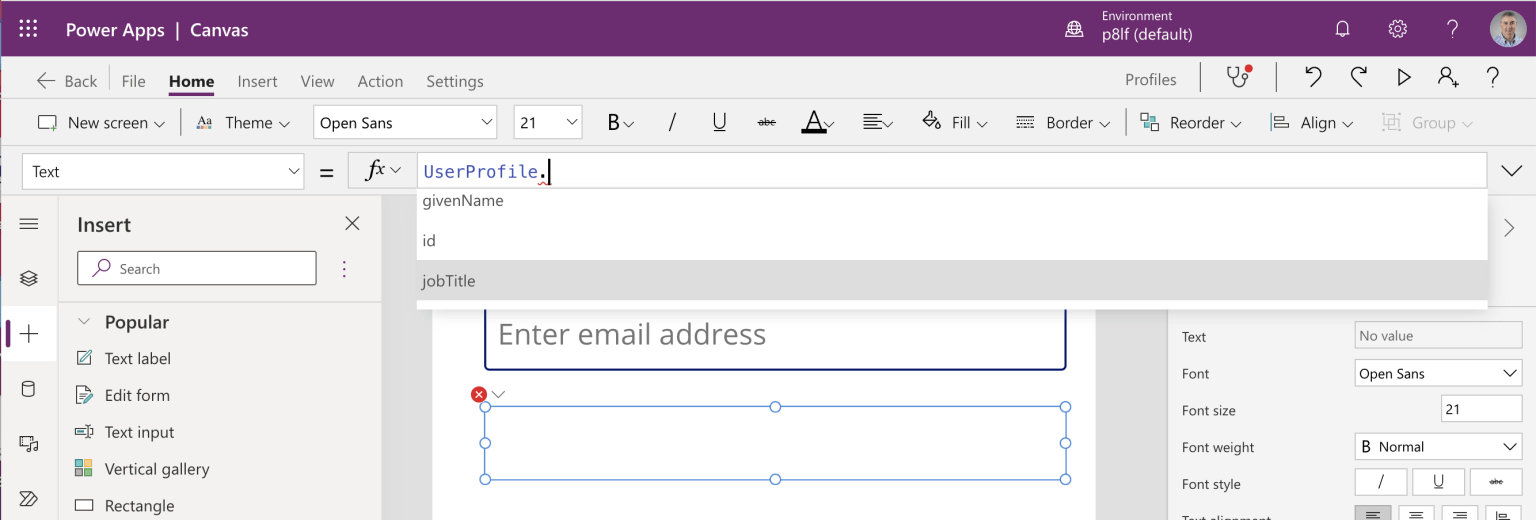Viewport: 1536px width, 520px height.
Task: Toggle italic formatting
Action: point(672,122)
